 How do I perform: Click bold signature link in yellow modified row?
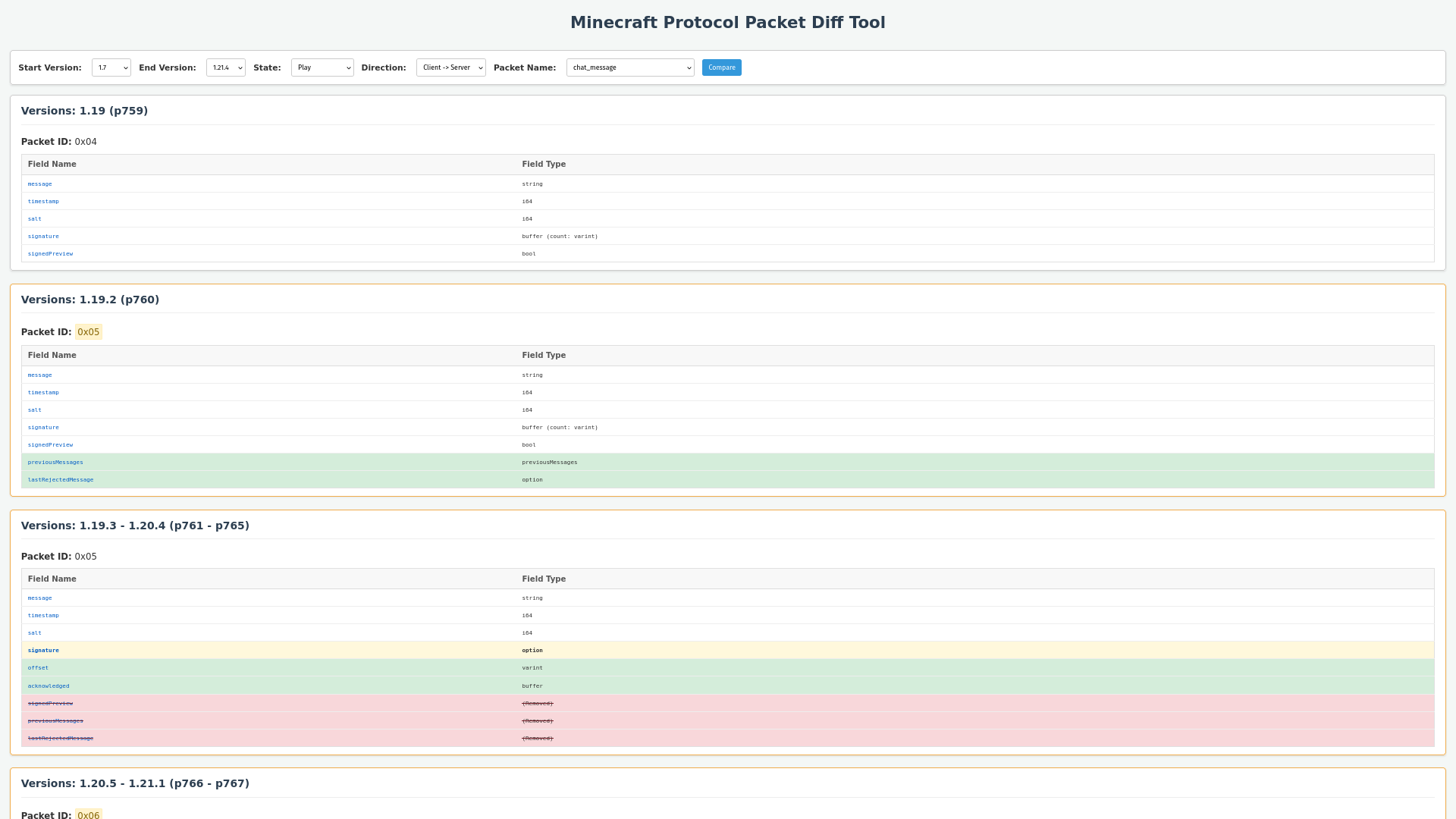coord(43,651)
